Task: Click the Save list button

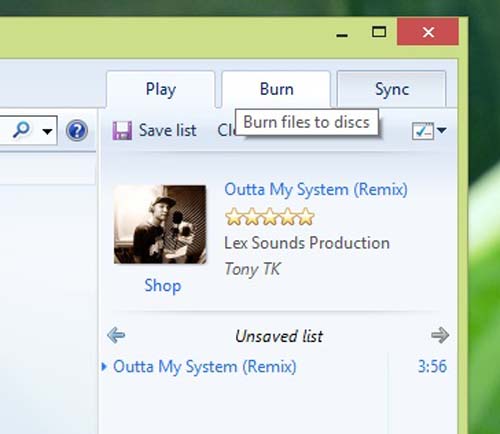Action: (x=154, y=130)
